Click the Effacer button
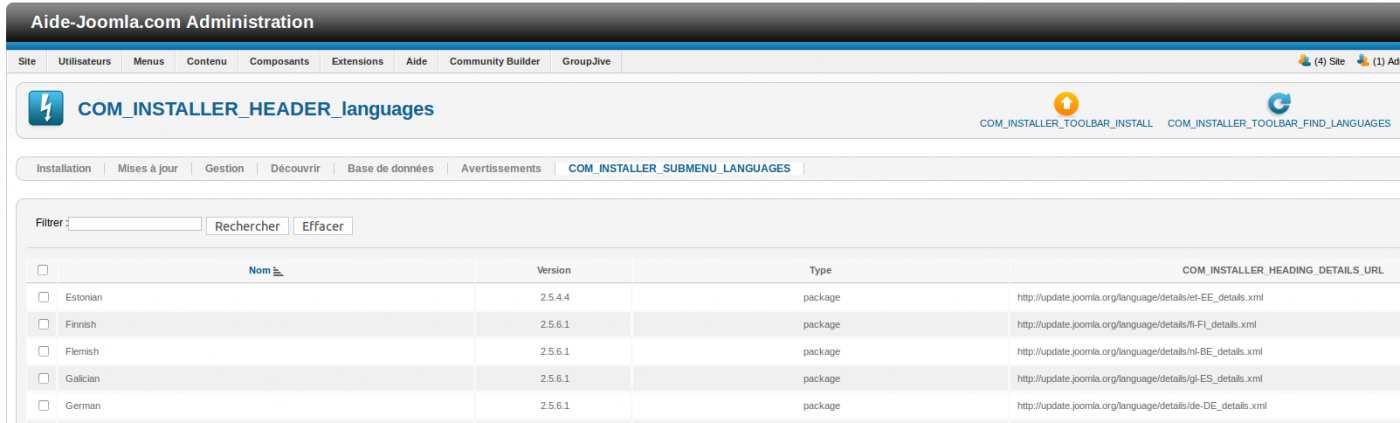Image resolution: width=1400 pixels, height=423 pixels. [x=322, y=226]
